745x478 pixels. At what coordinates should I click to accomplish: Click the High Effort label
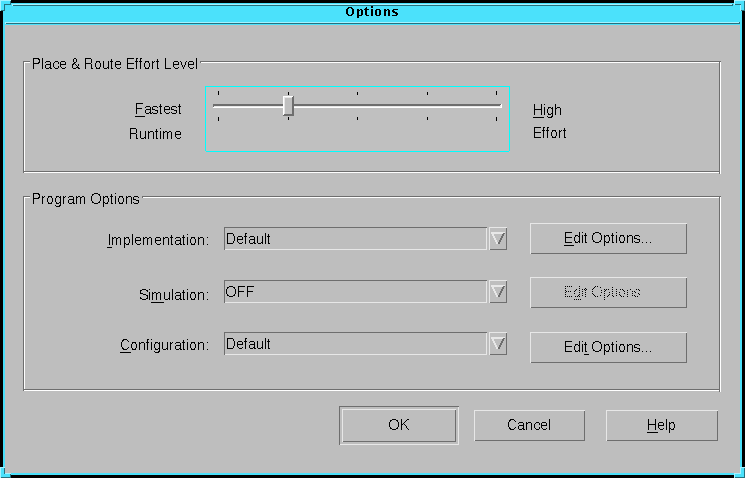(x=549, y=121)
